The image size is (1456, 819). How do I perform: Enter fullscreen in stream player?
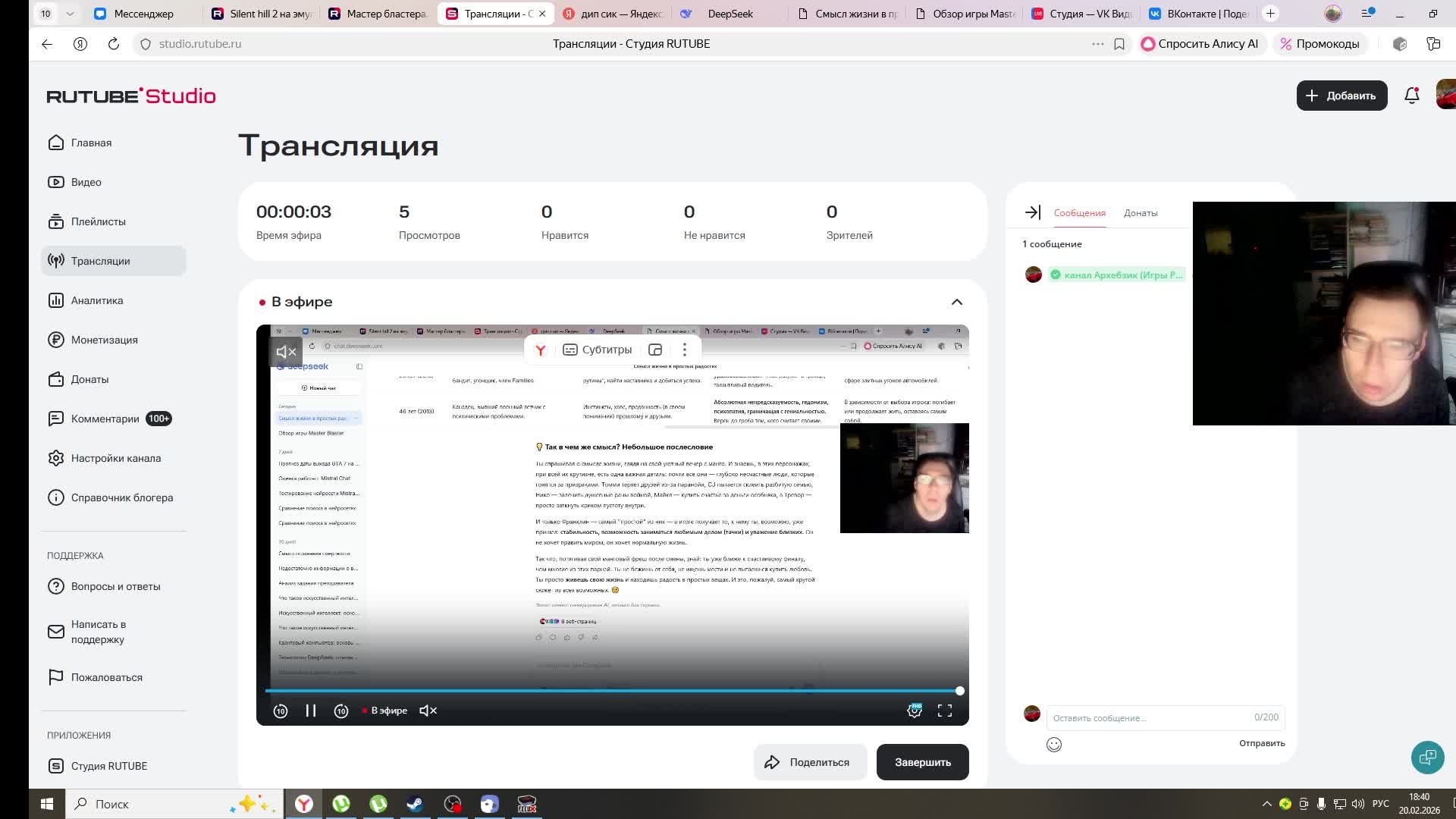pos(945,711)
